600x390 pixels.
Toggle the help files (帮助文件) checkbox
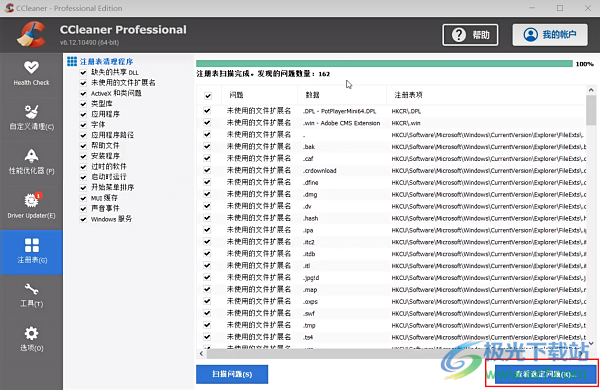point(83,146)
